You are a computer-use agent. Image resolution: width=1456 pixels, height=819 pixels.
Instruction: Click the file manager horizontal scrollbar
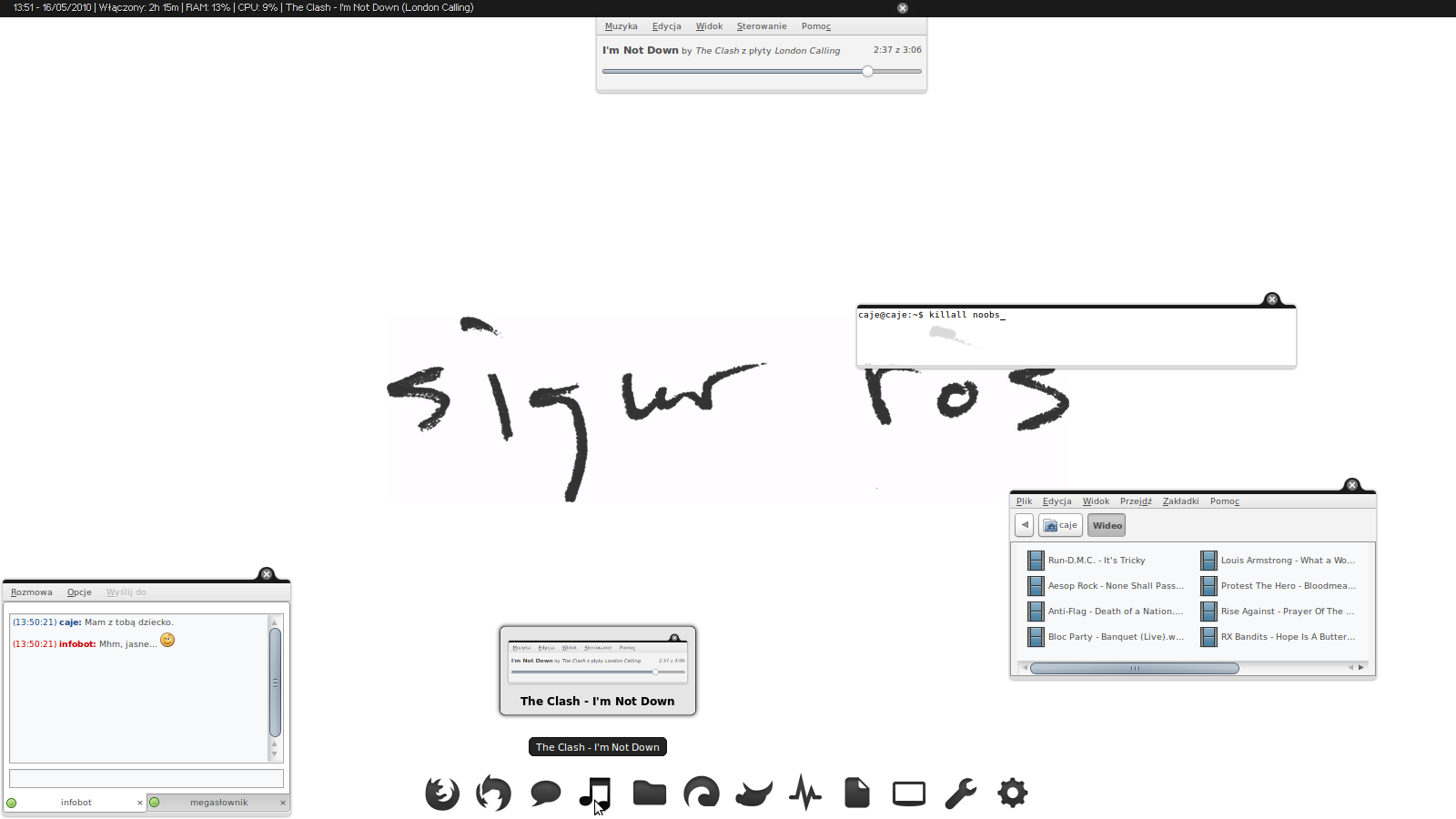coord(1135,668)
